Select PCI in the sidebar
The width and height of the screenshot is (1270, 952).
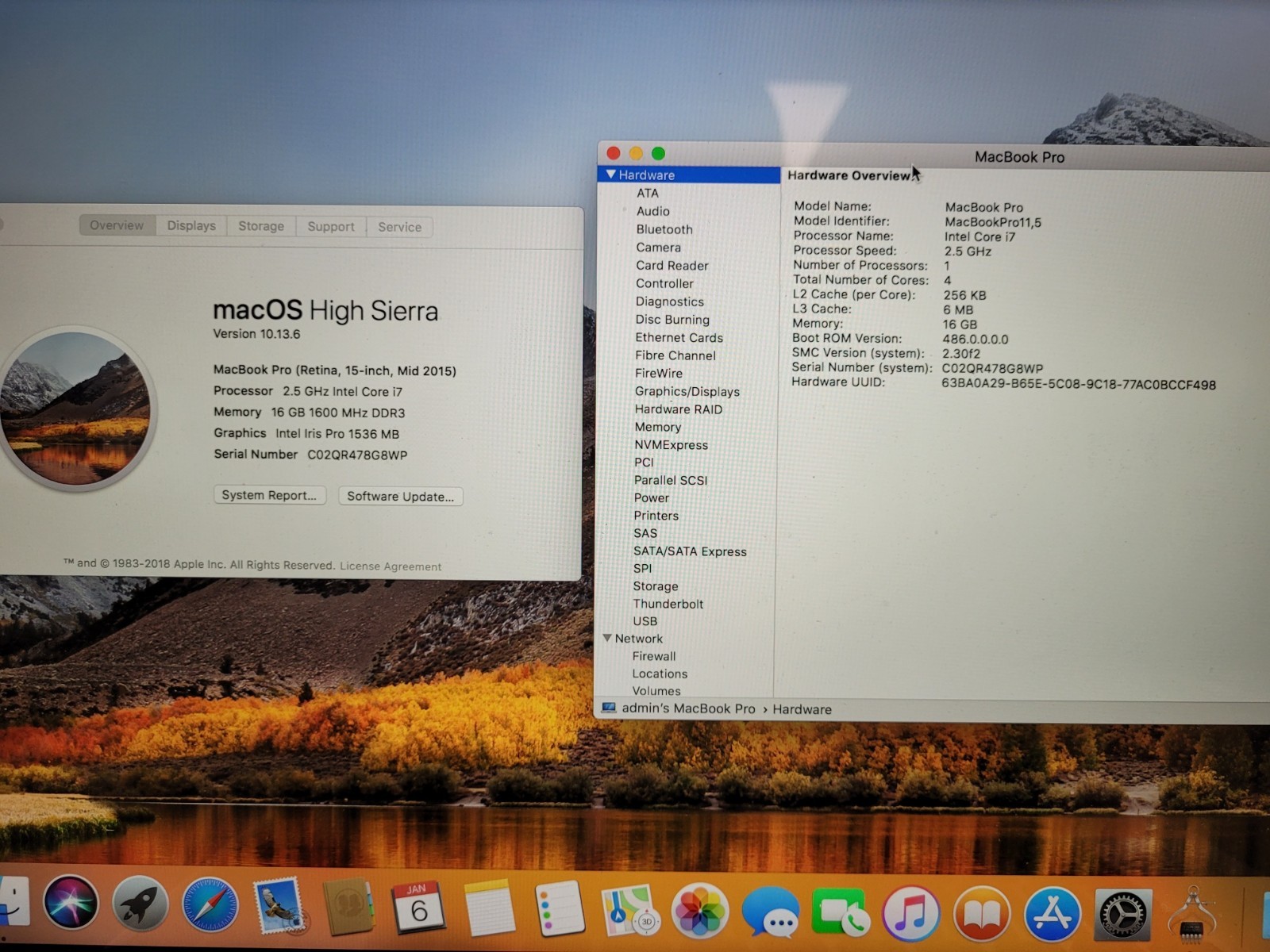[644, 462]
